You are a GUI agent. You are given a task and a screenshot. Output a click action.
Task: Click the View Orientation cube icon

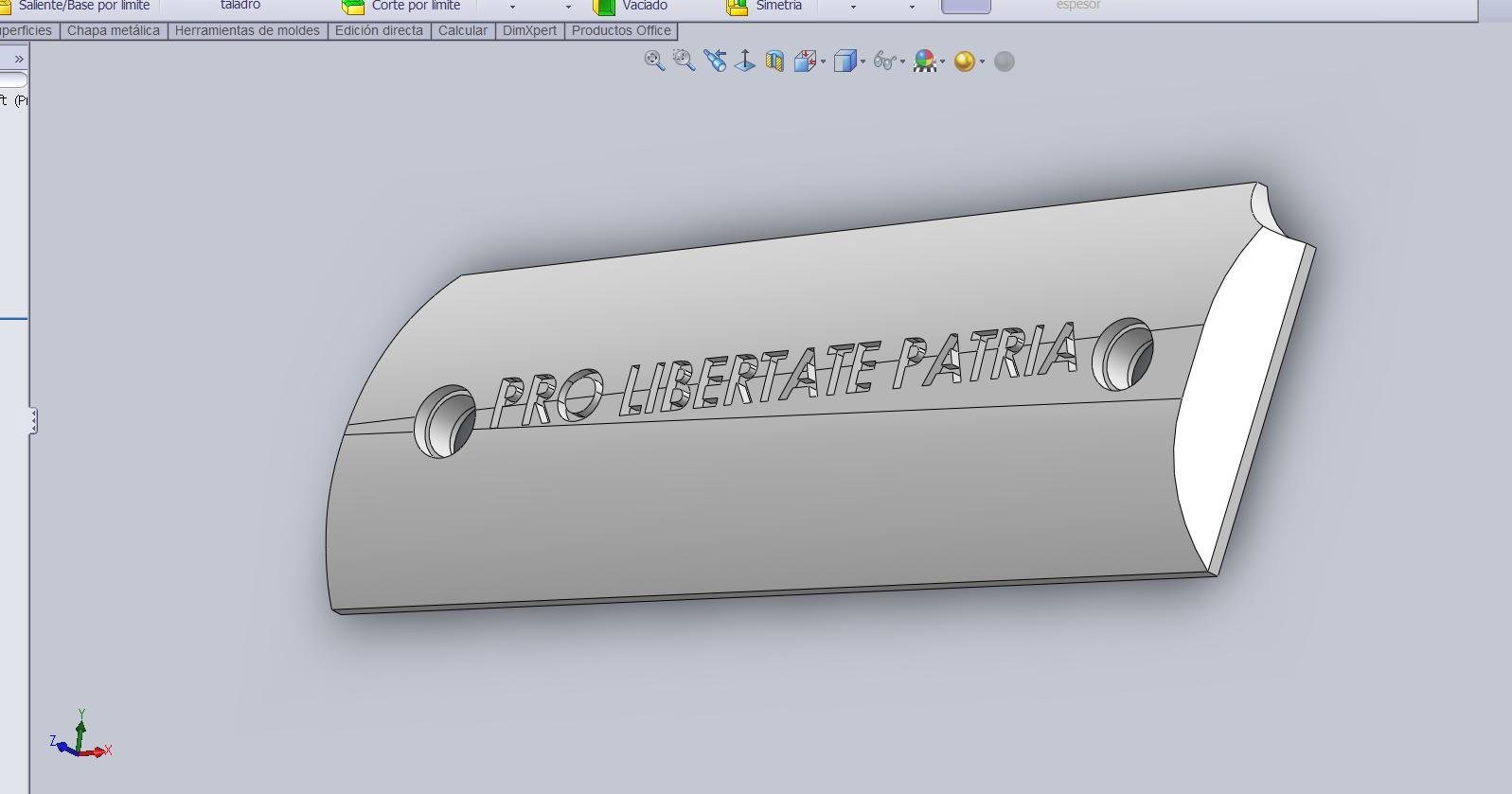tap(805, 62)
